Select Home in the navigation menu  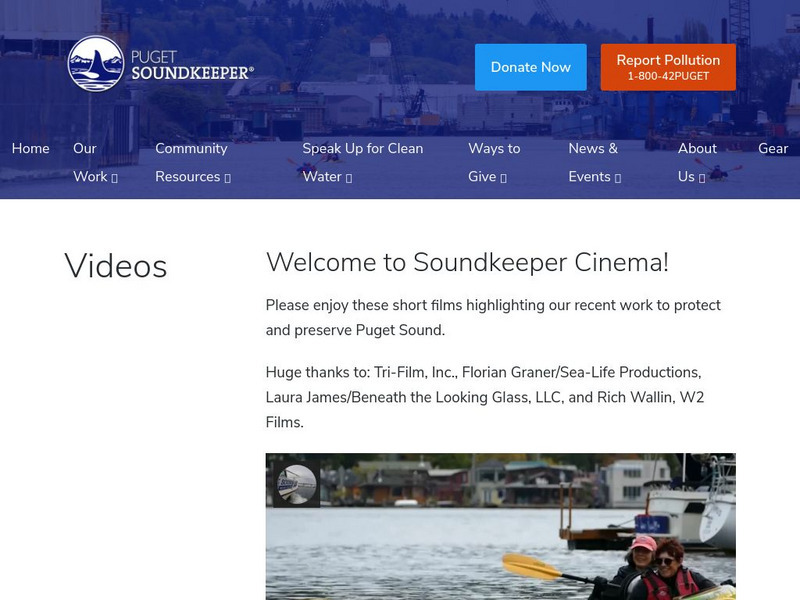point(30,148)
